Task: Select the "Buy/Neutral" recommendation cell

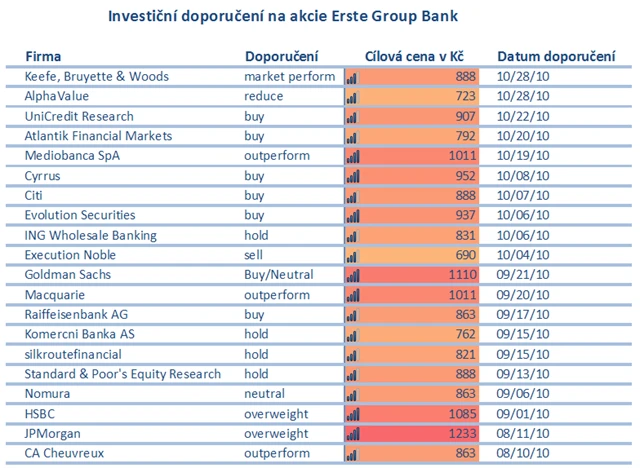Action: coord(279,275)
